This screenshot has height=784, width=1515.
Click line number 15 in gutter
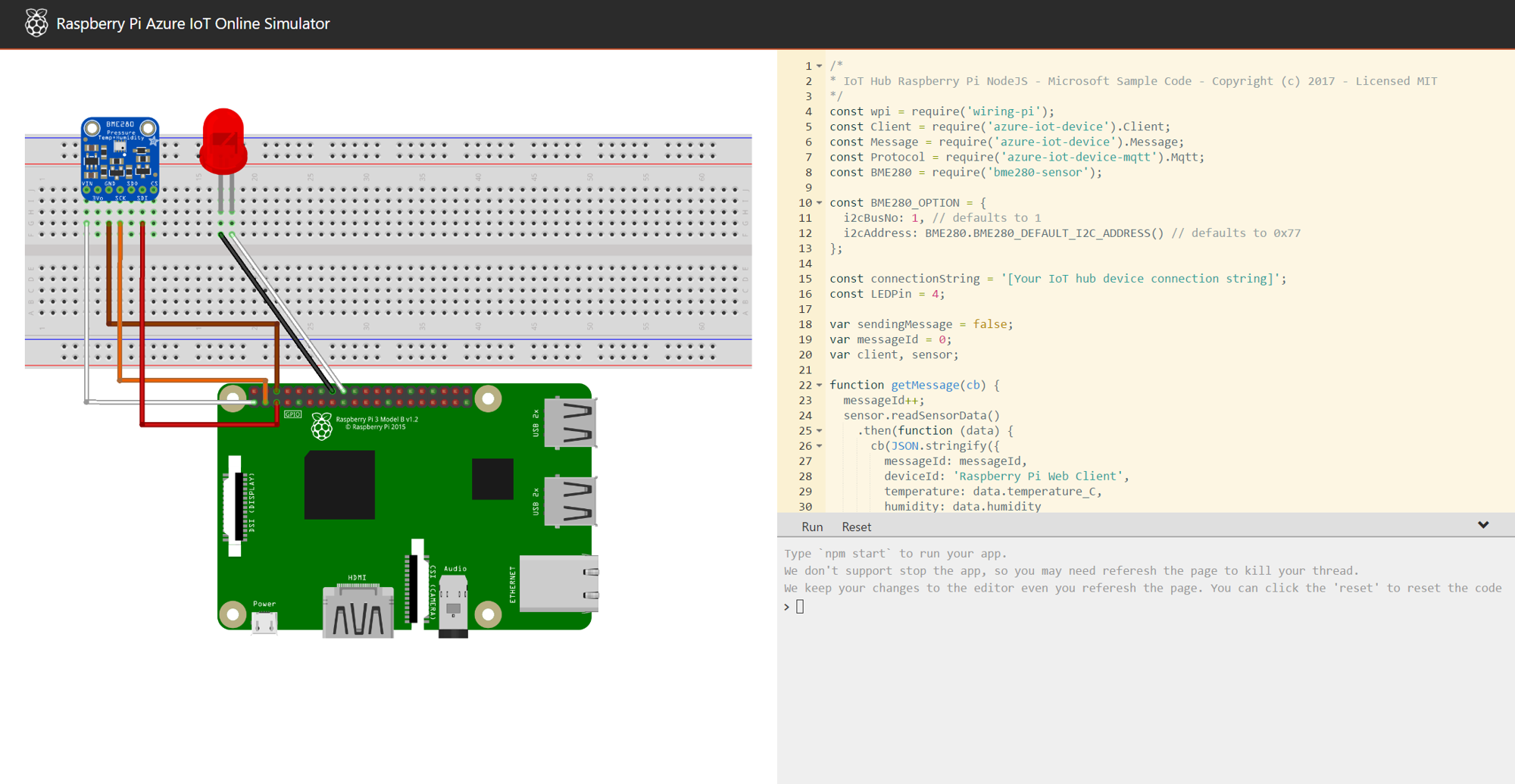(804, 279)
